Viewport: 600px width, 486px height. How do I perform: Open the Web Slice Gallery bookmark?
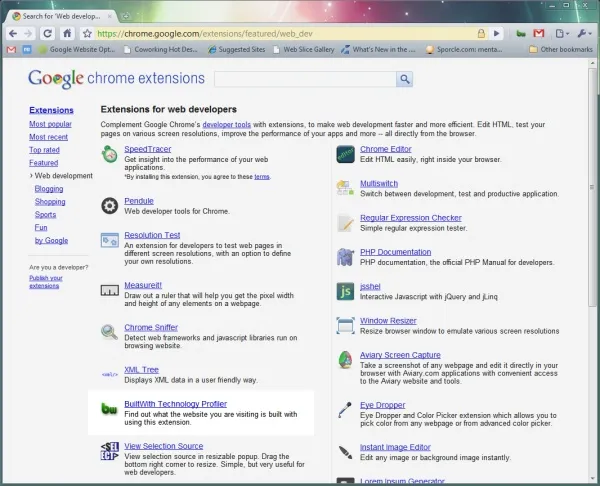(x=303, y=49)
